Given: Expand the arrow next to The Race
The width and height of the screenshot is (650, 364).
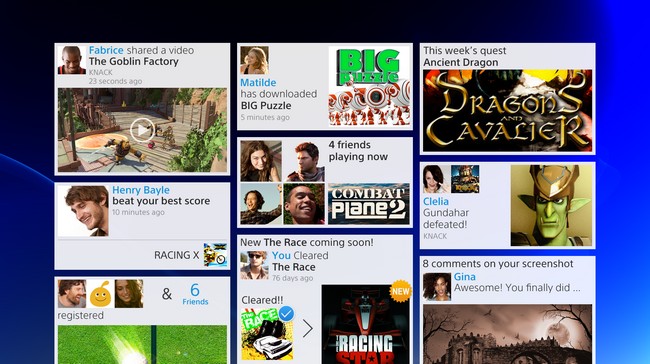Looking at the screenshot, I should coord(307,328).
